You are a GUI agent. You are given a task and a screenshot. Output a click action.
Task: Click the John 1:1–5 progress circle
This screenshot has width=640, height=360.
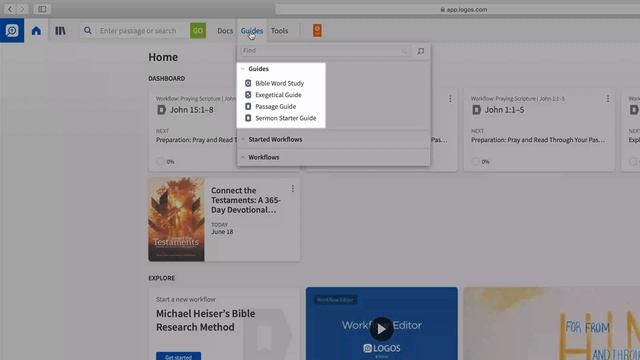pyautogui.click(x=476, y=162)
